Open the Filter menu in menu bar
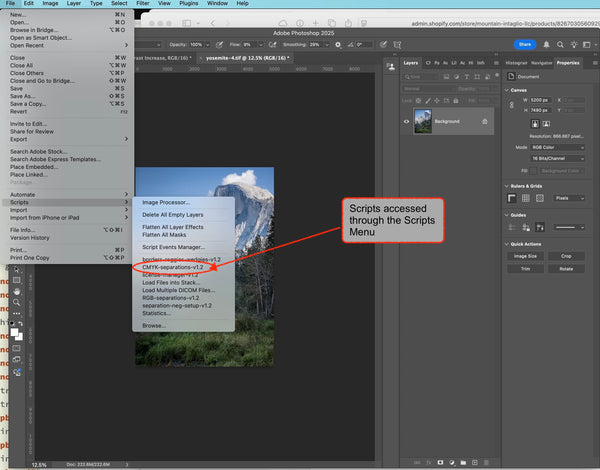 143,3
